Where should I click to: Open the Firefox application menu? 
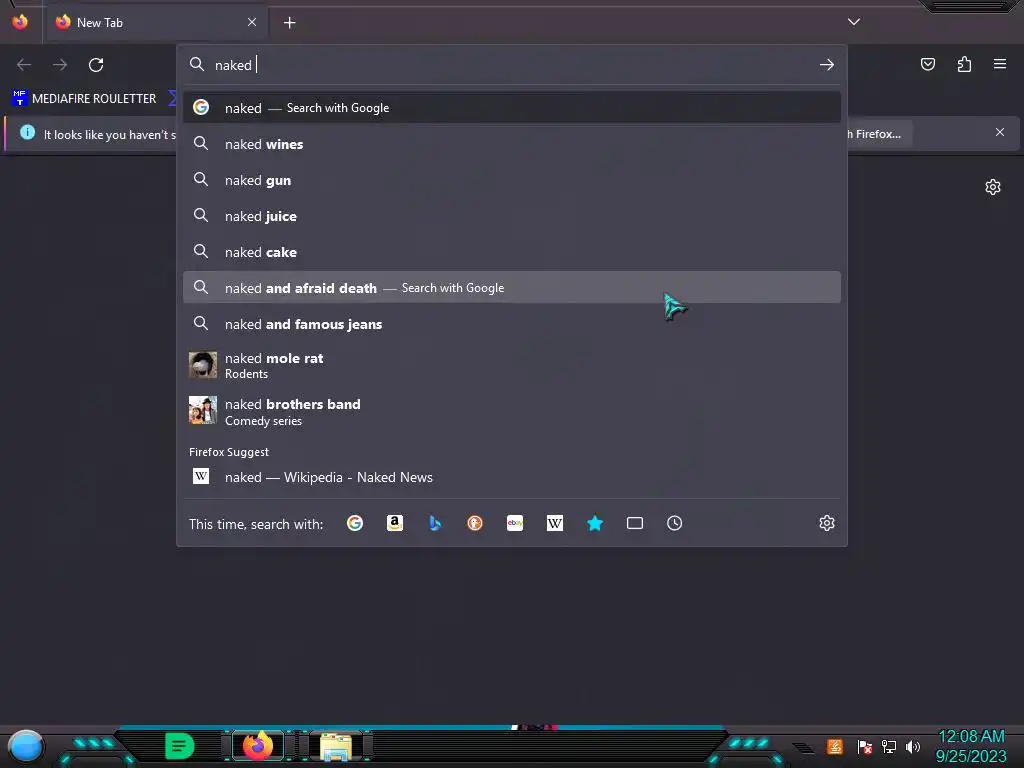tap(1000, 64)
